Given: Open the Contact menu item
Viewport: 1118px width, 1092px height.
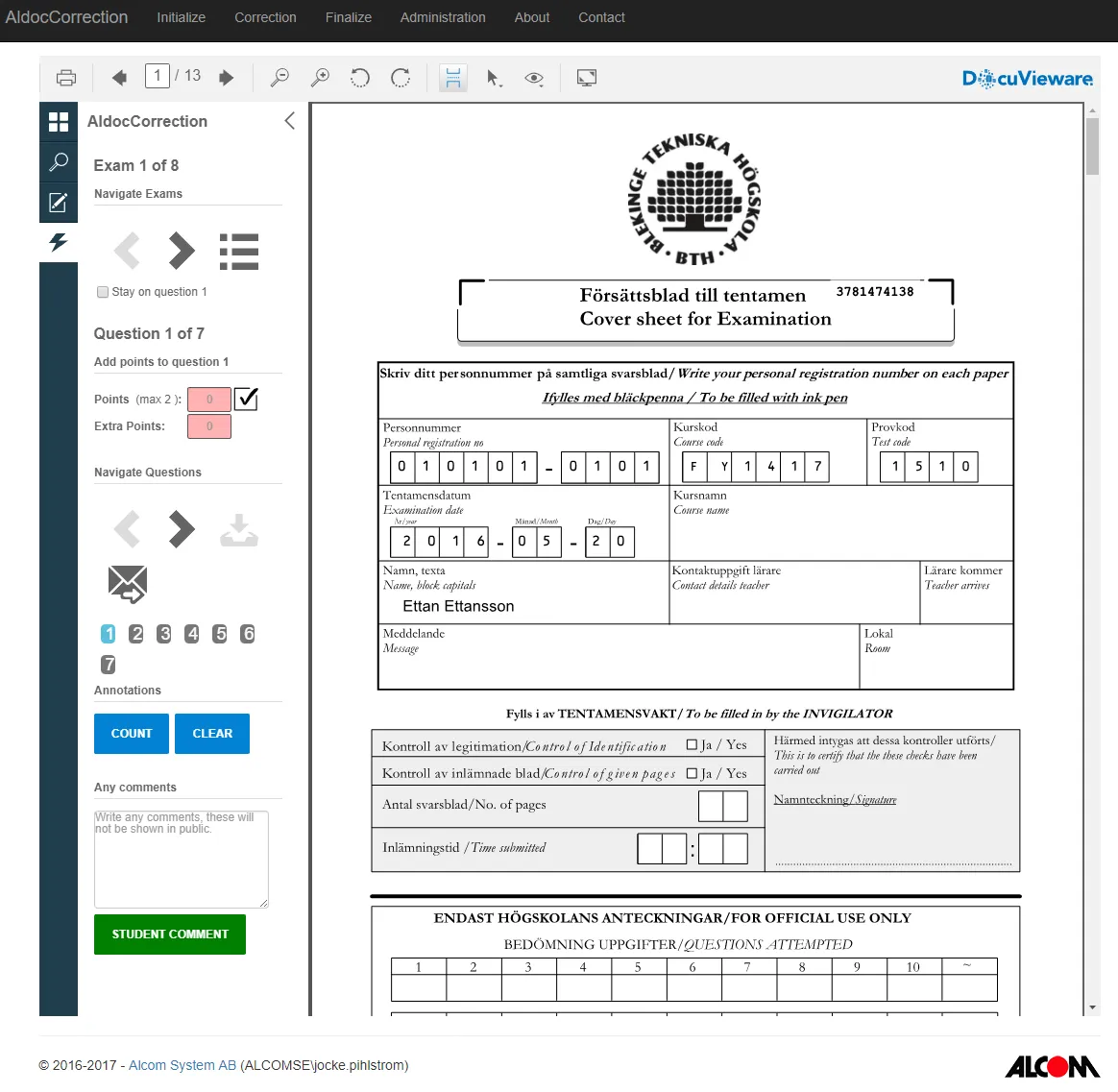Looking at the screenshot, I should click(x=601, y=18).
